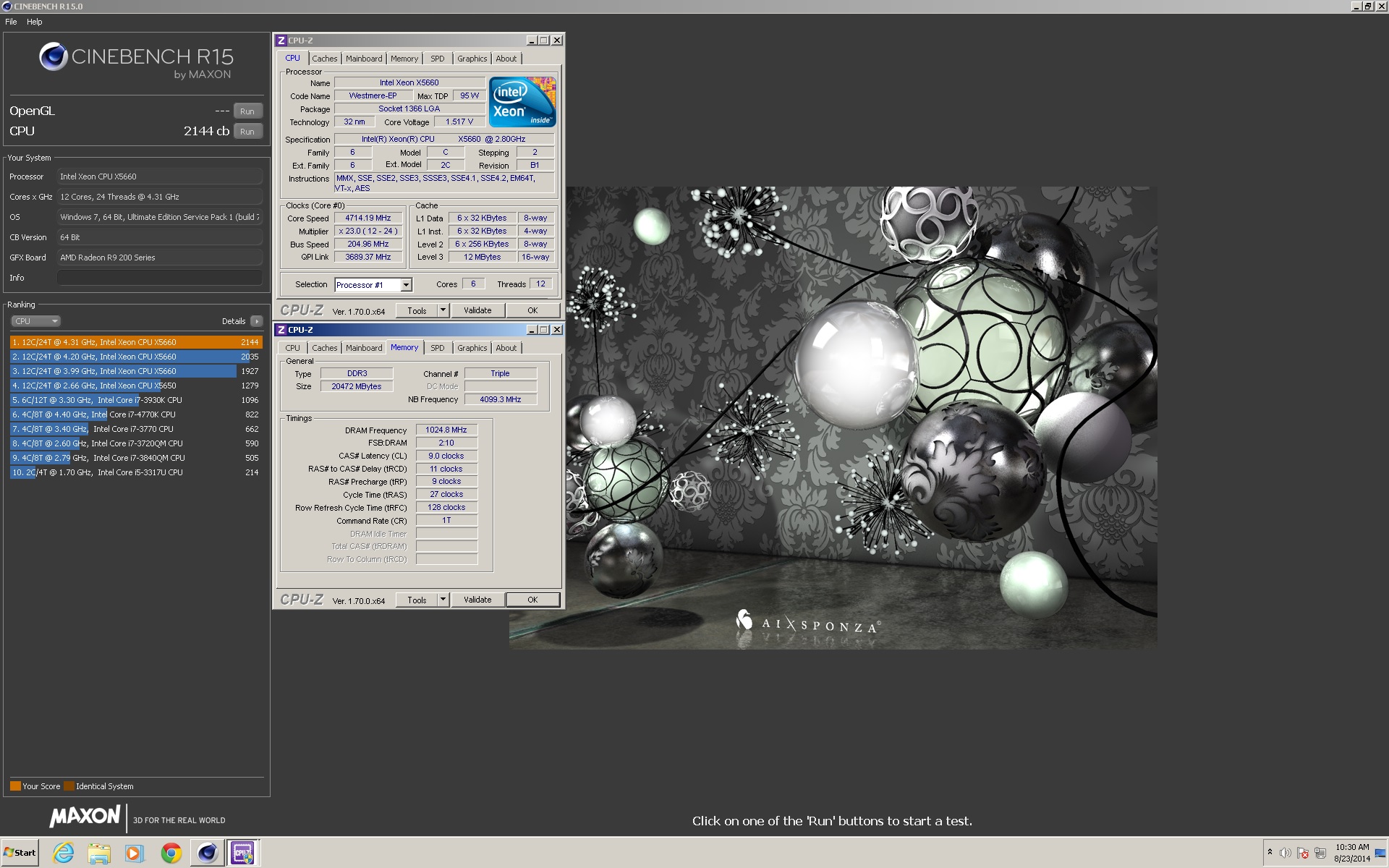The width and height of the screenshot is (1389, 868).
Task: Click network tray icon
Action: [x=1320, y=853]
